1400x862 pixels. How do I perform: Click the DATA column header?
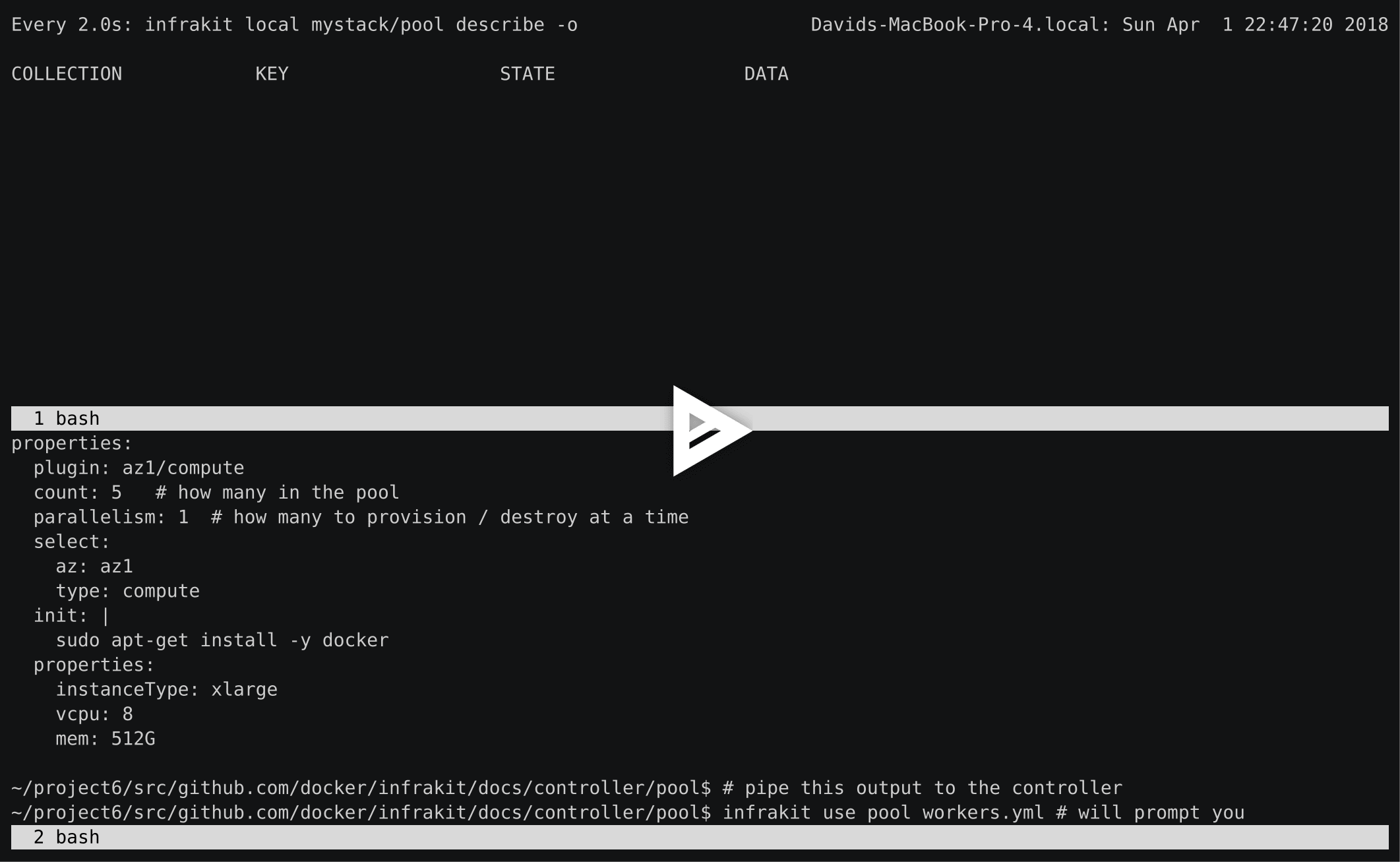pos(766,74)
